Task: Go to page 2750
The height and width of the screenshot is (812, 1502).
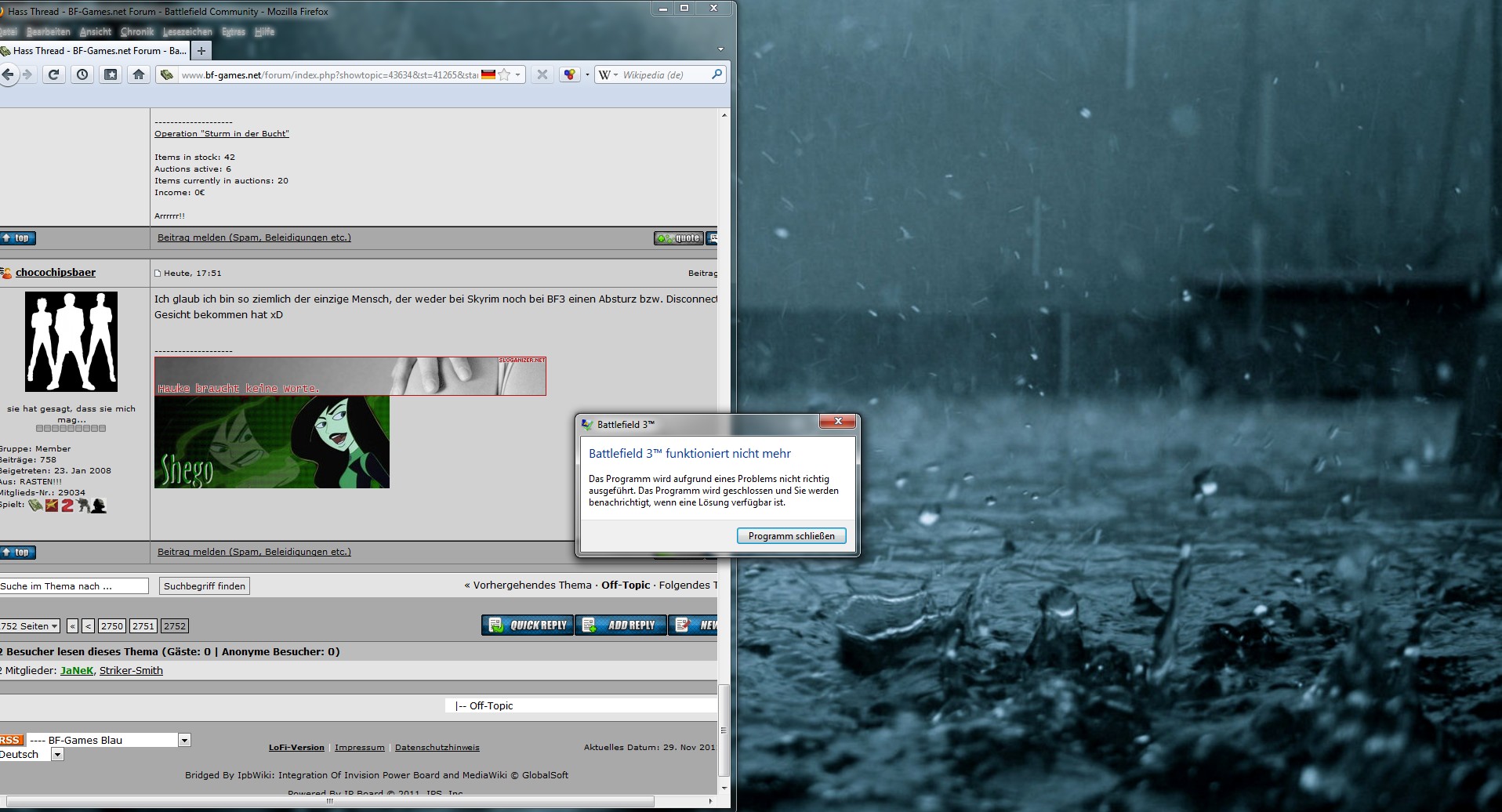Action: (112, 626)
